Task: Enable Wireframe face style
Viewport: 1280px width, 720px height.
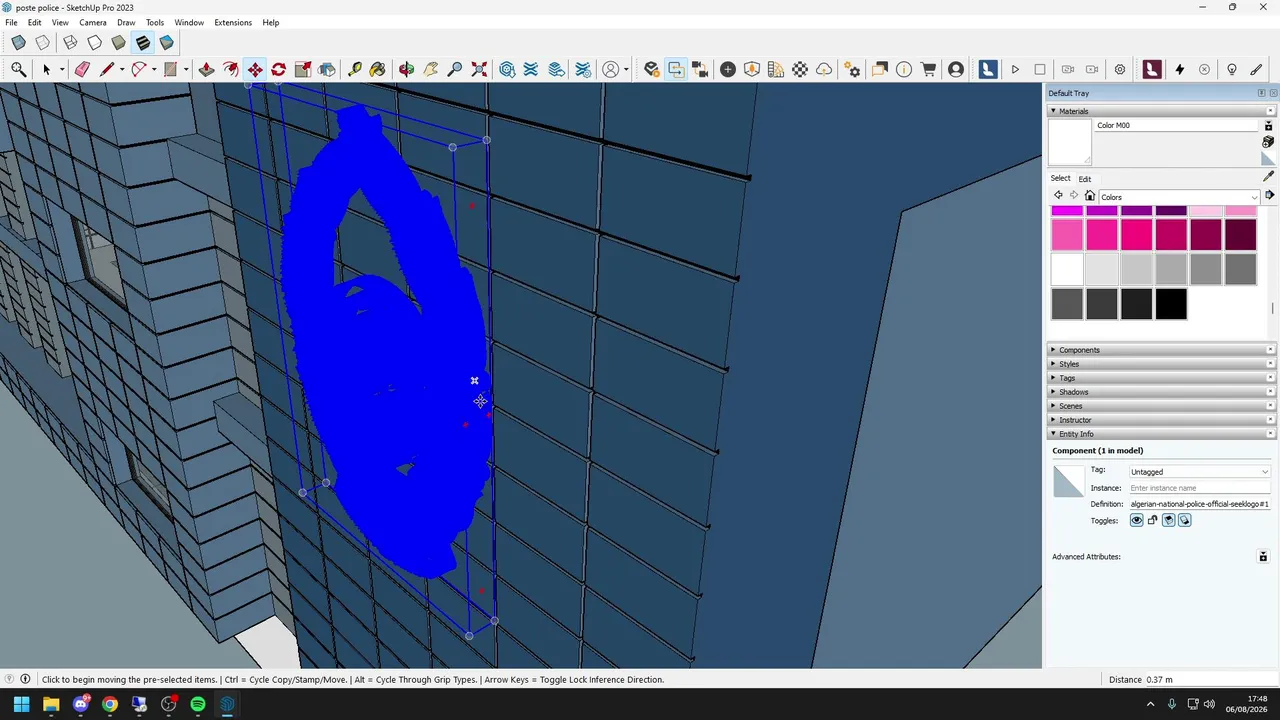Action: [x=70, y=43]
